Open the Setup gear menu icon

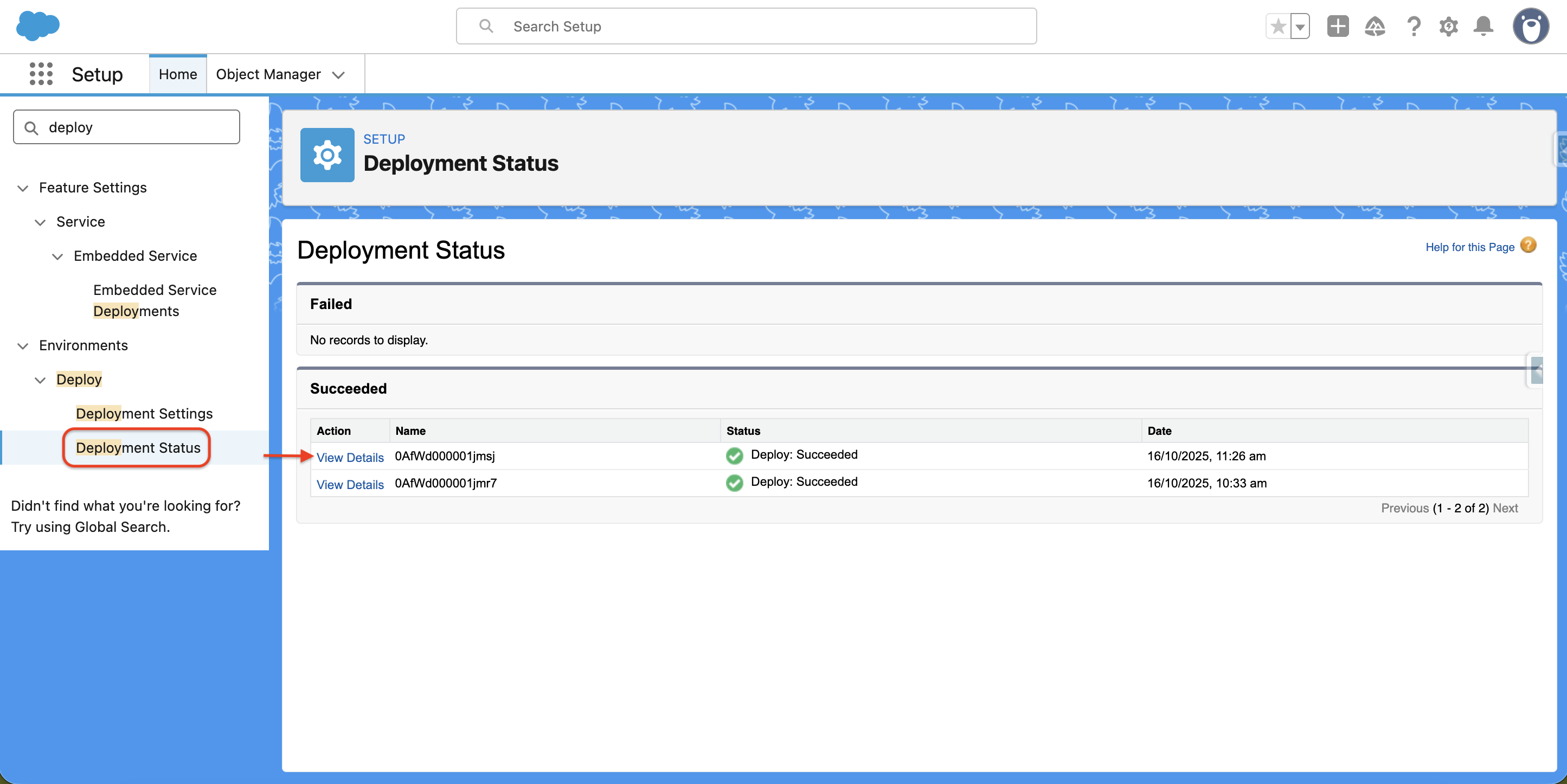point(1448,26)
